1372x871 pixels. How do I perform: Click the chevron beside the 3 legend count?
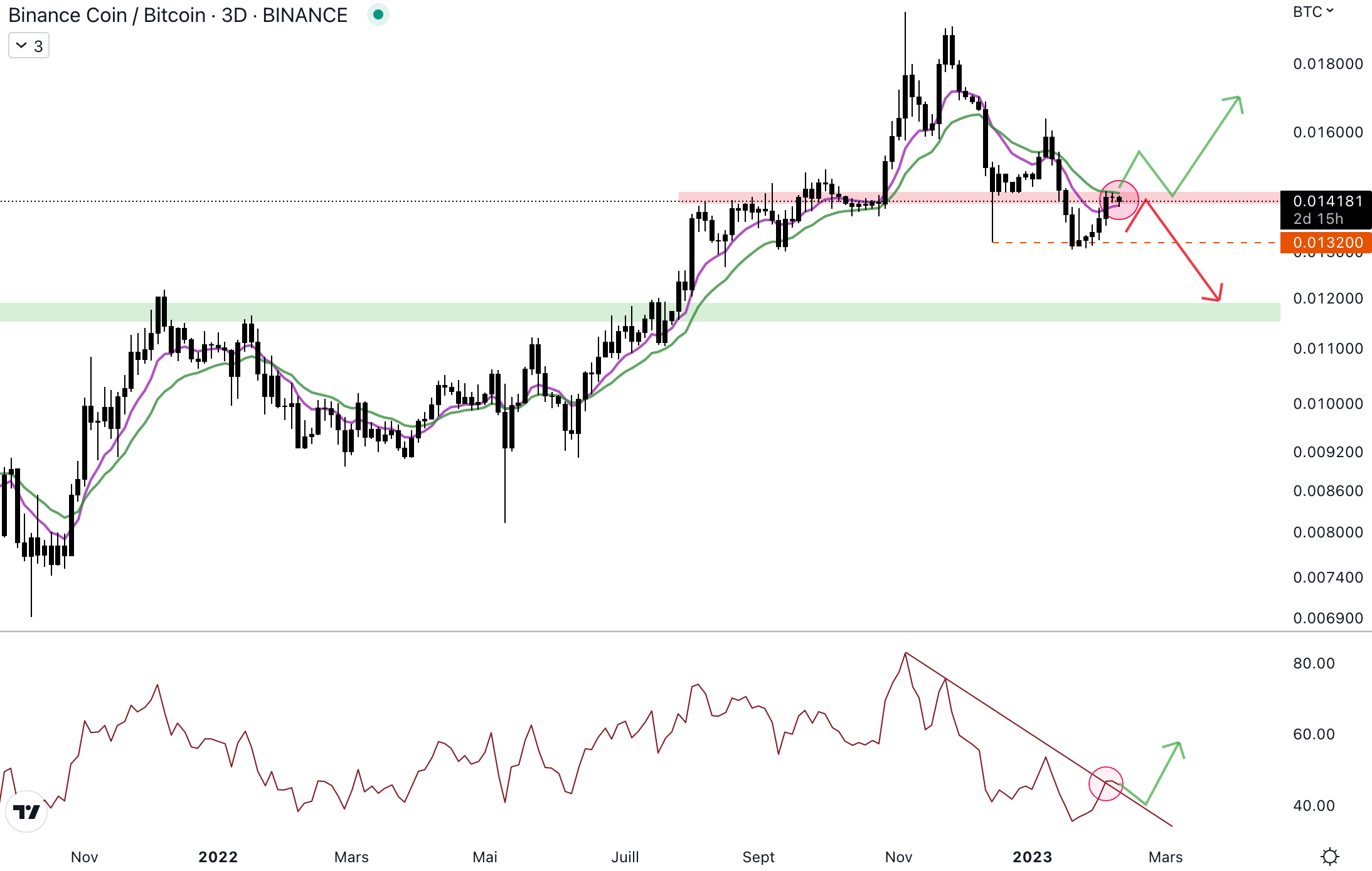pos(21,46)
